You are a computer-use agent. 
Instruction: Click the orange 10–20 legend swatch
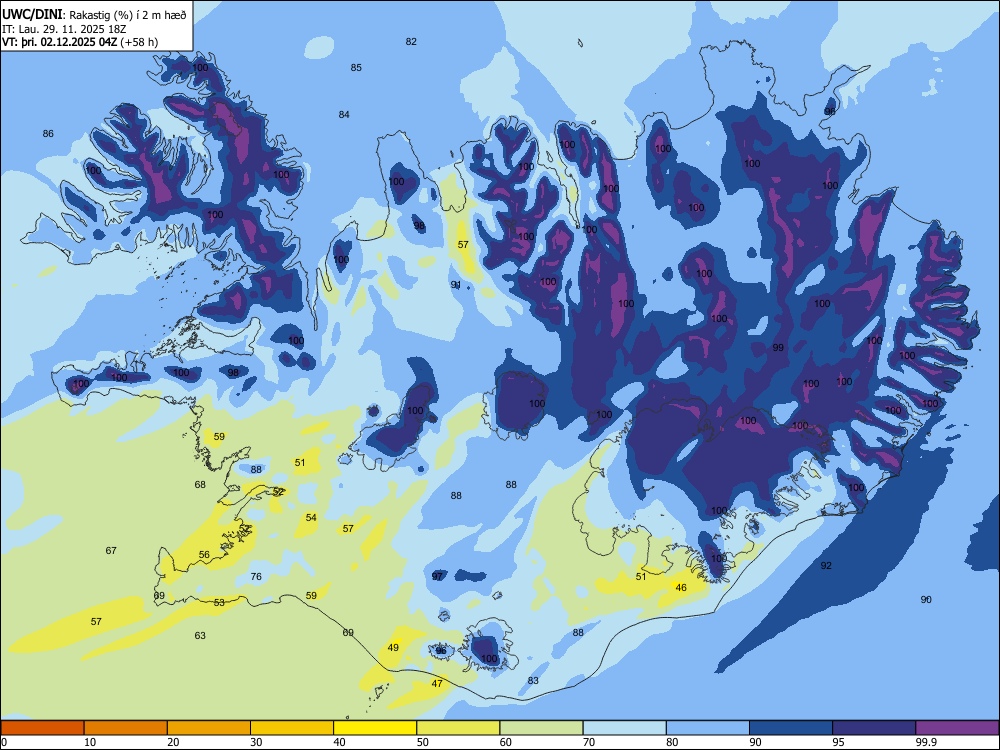pyautogui.click(x=126, y=728)
